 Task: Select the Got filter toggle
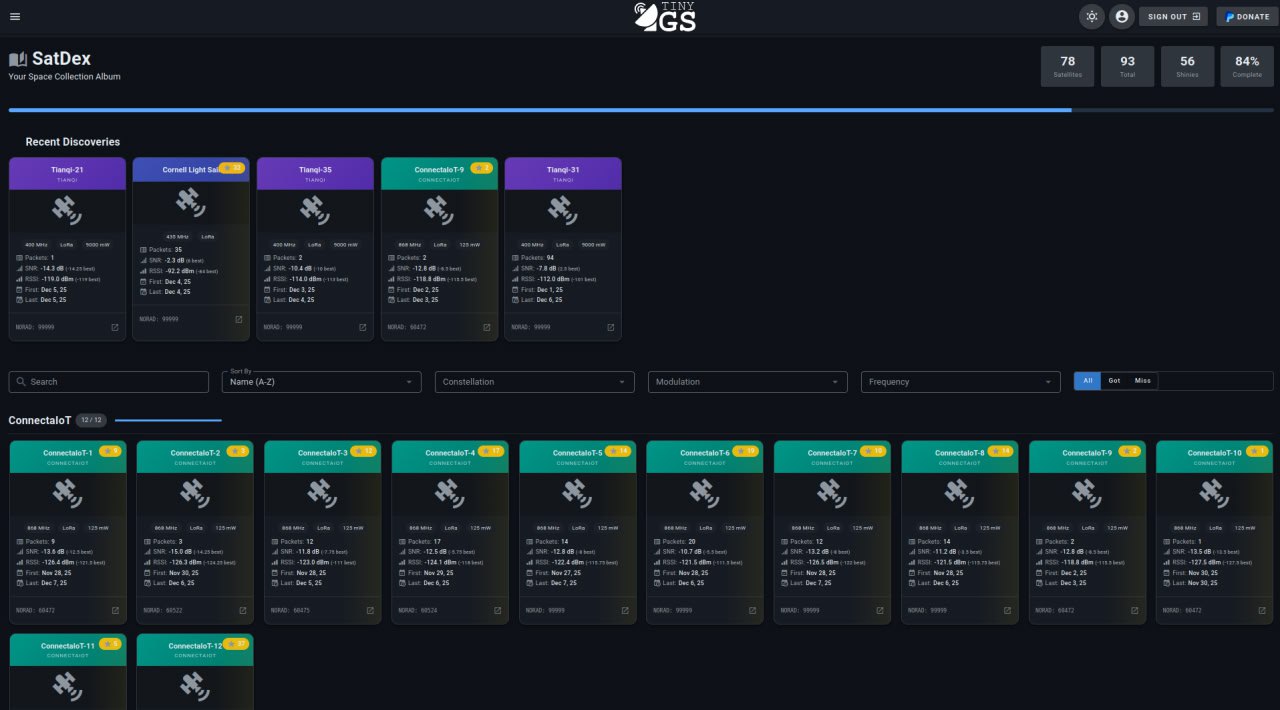click(1114, 381)
